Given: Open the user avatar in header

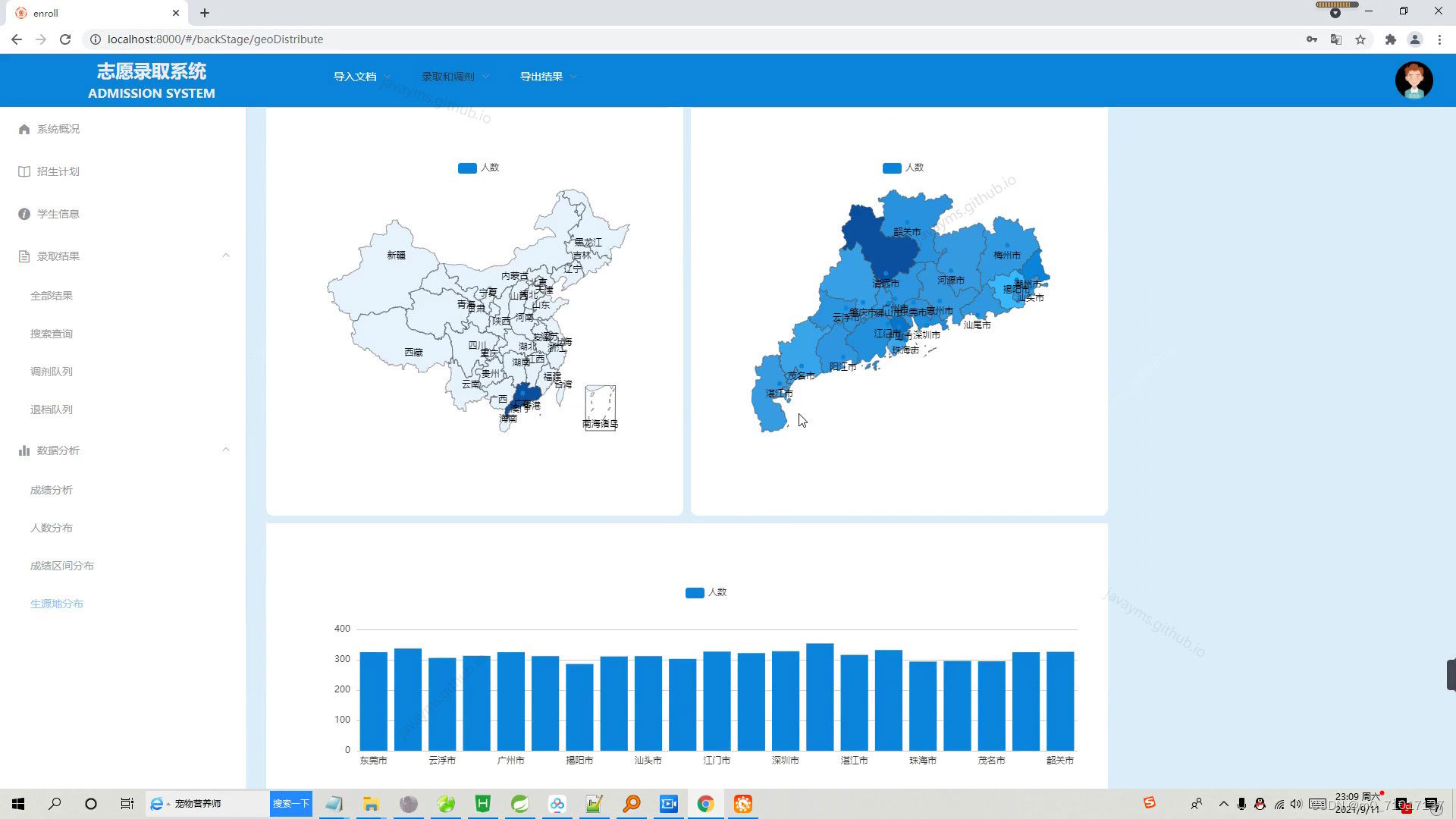Looking at the screenshot, I should [x=1414, y=80].
